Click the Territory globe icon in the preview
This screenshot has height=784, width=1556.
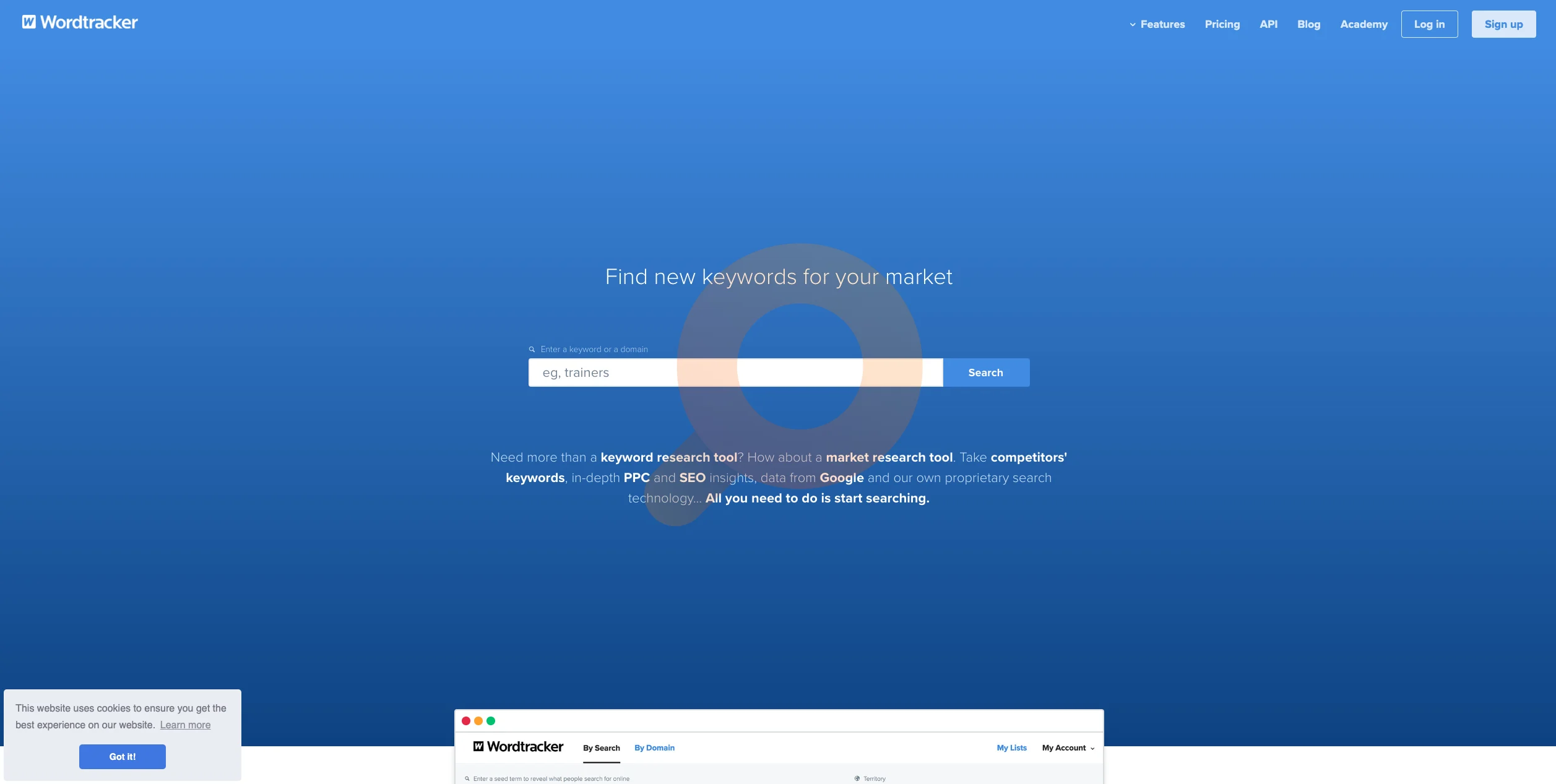[x=857, y=778]
